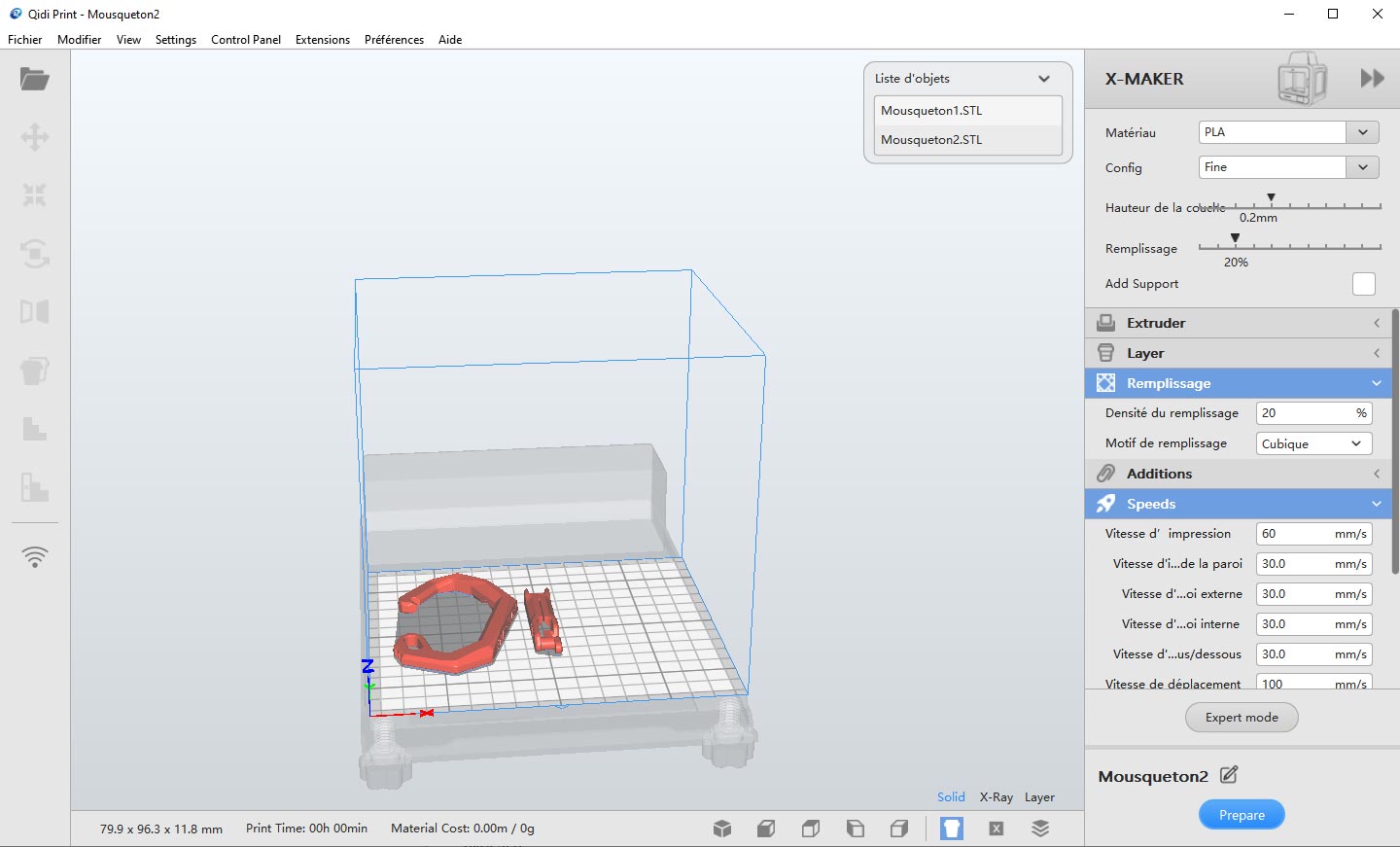Enable the Add Support checkbox
Screen dimensions: 1400x847
(x=1363, y=284)
